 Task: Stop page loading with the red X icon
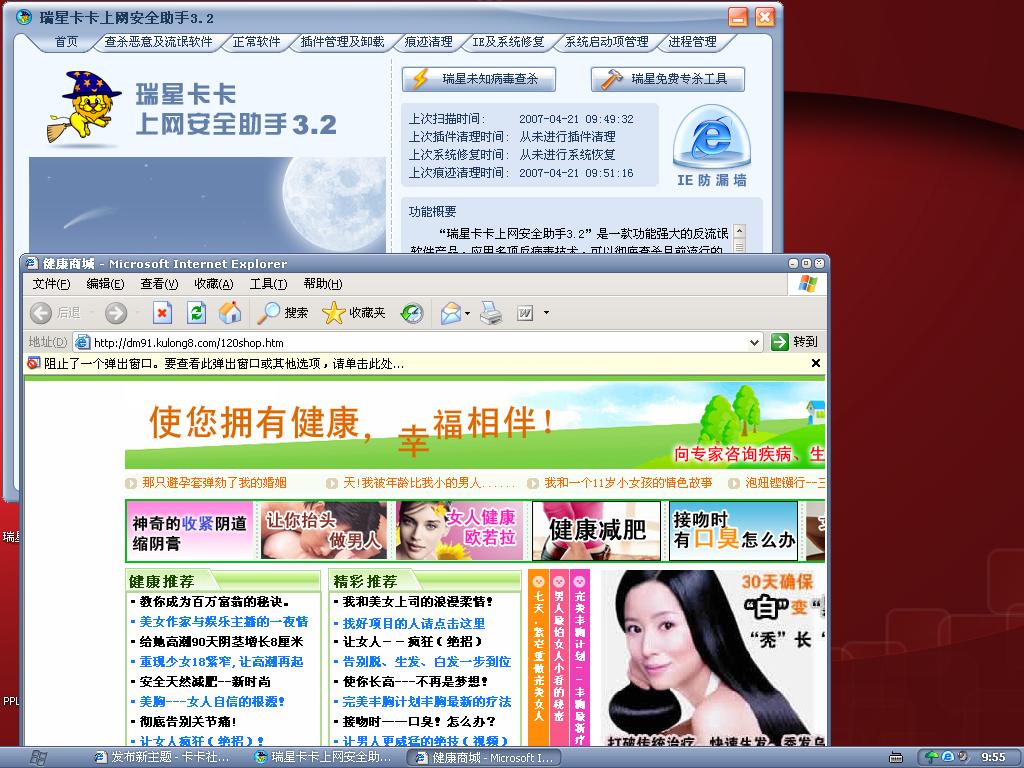(x=162, y=313)
